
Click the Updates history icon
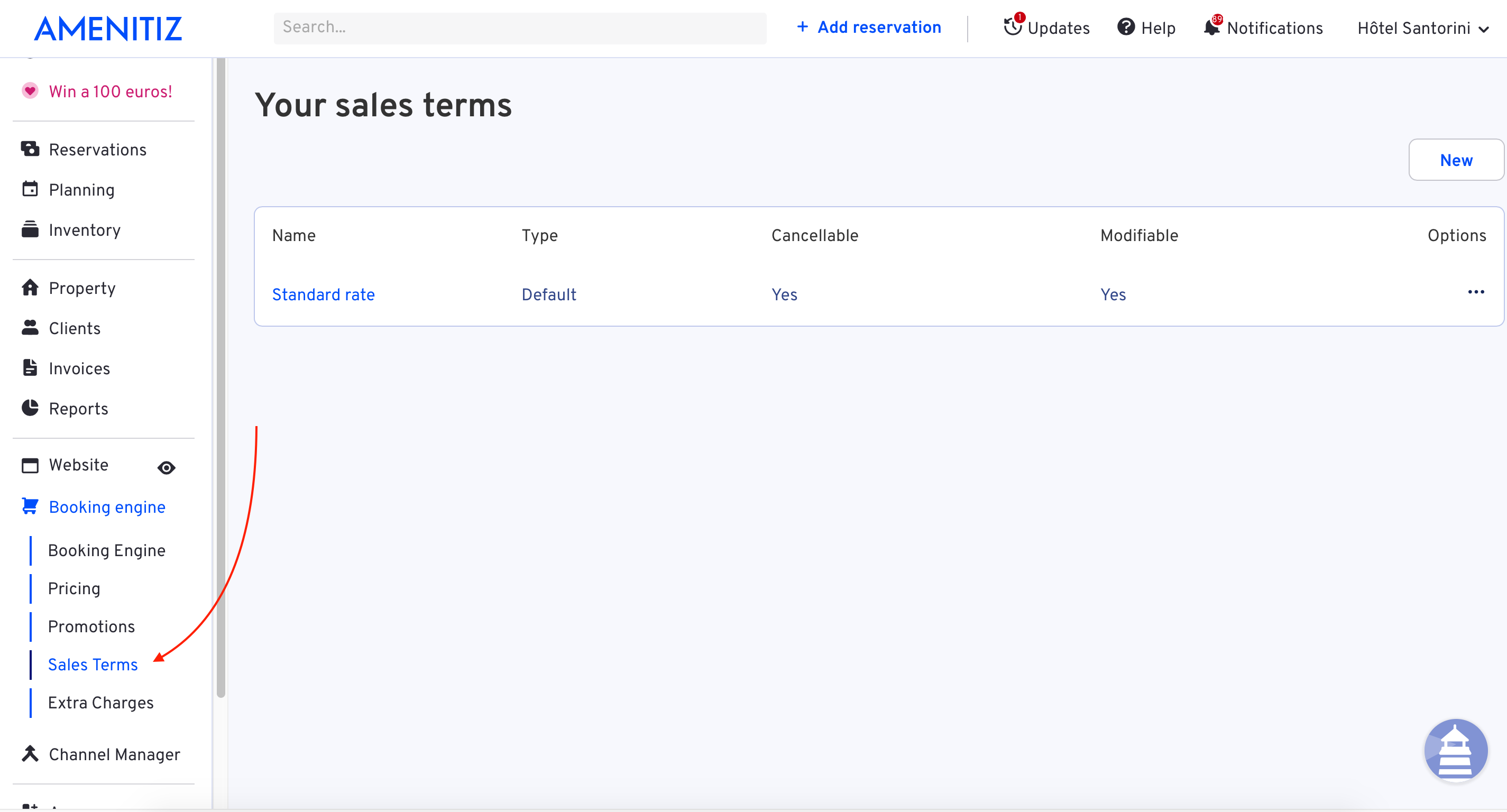[x=1013, y=27]
